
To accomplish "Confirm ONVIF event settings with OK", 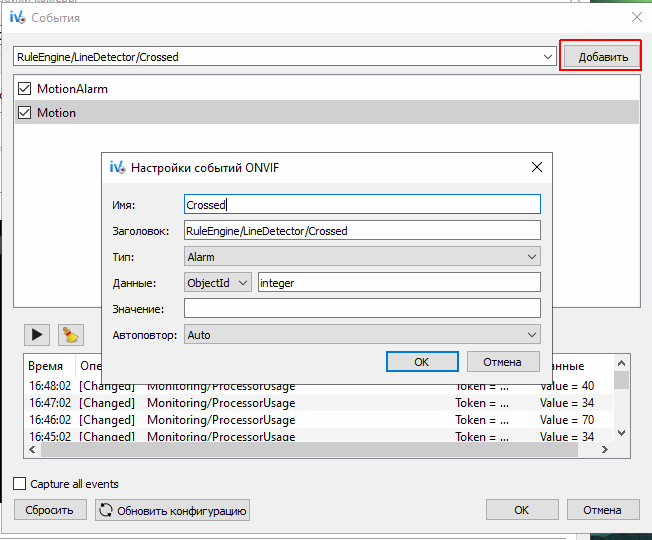I will [422, 362].
